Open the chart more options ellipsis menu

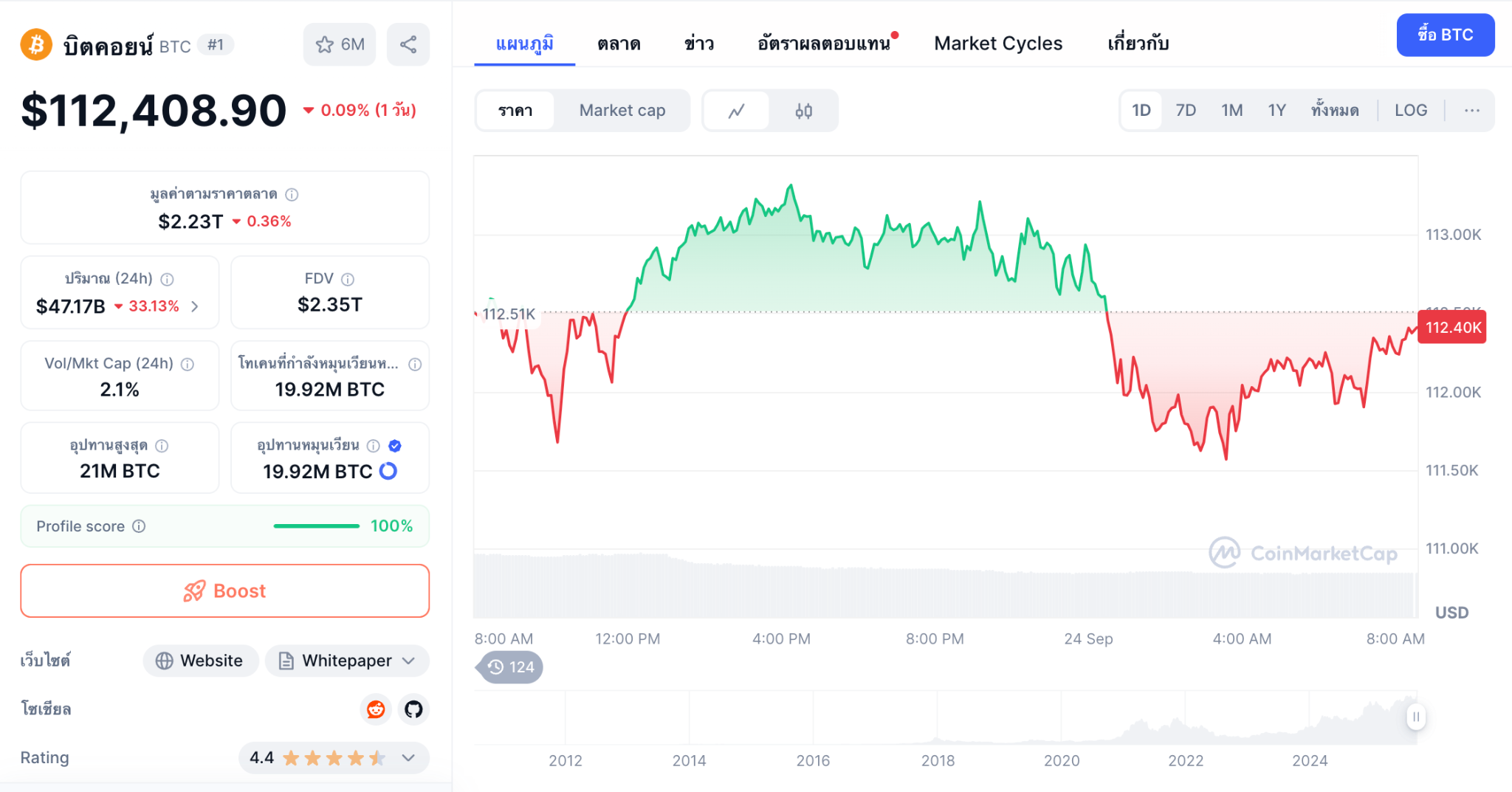pyautogui.click(x=1471, y=111)
